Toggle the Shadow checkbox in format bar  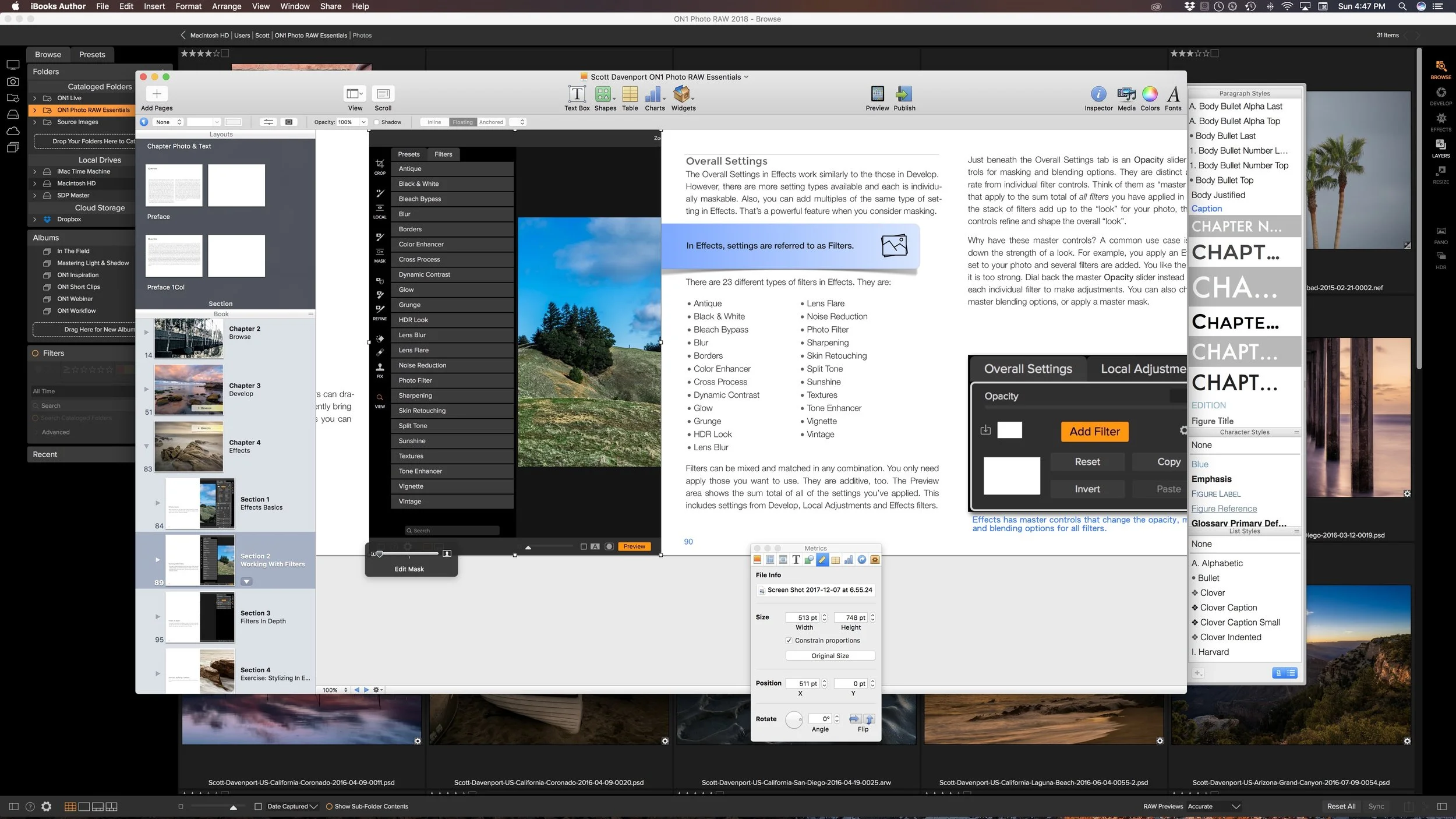376,122
